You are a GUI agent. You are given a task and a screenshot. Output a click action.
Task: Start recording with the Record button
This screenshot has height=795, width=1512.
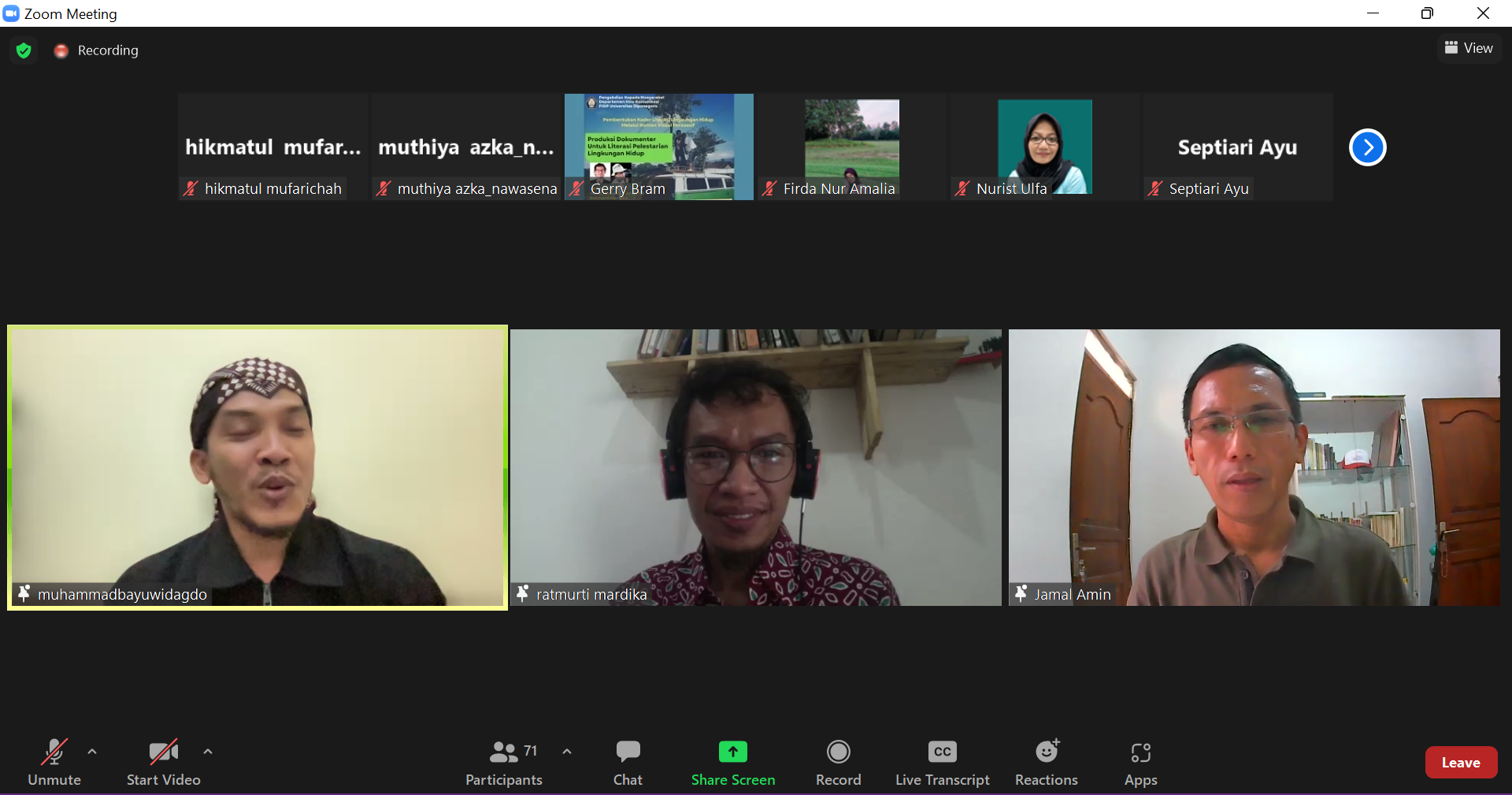pyautogui.click(x=838, y=762)
